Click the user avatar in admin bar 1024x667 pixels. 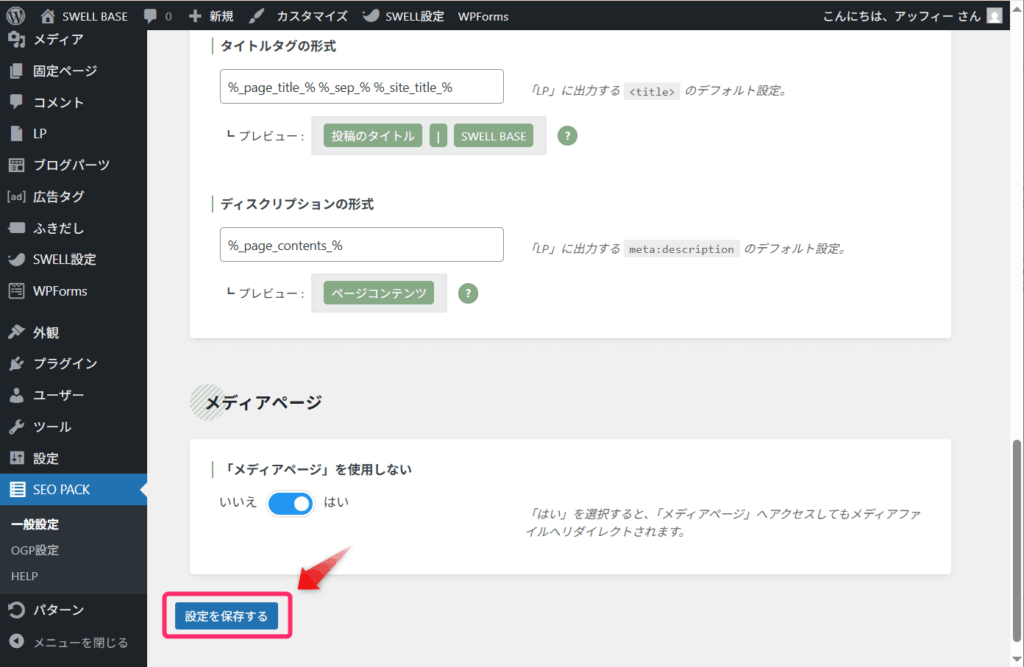994,16
